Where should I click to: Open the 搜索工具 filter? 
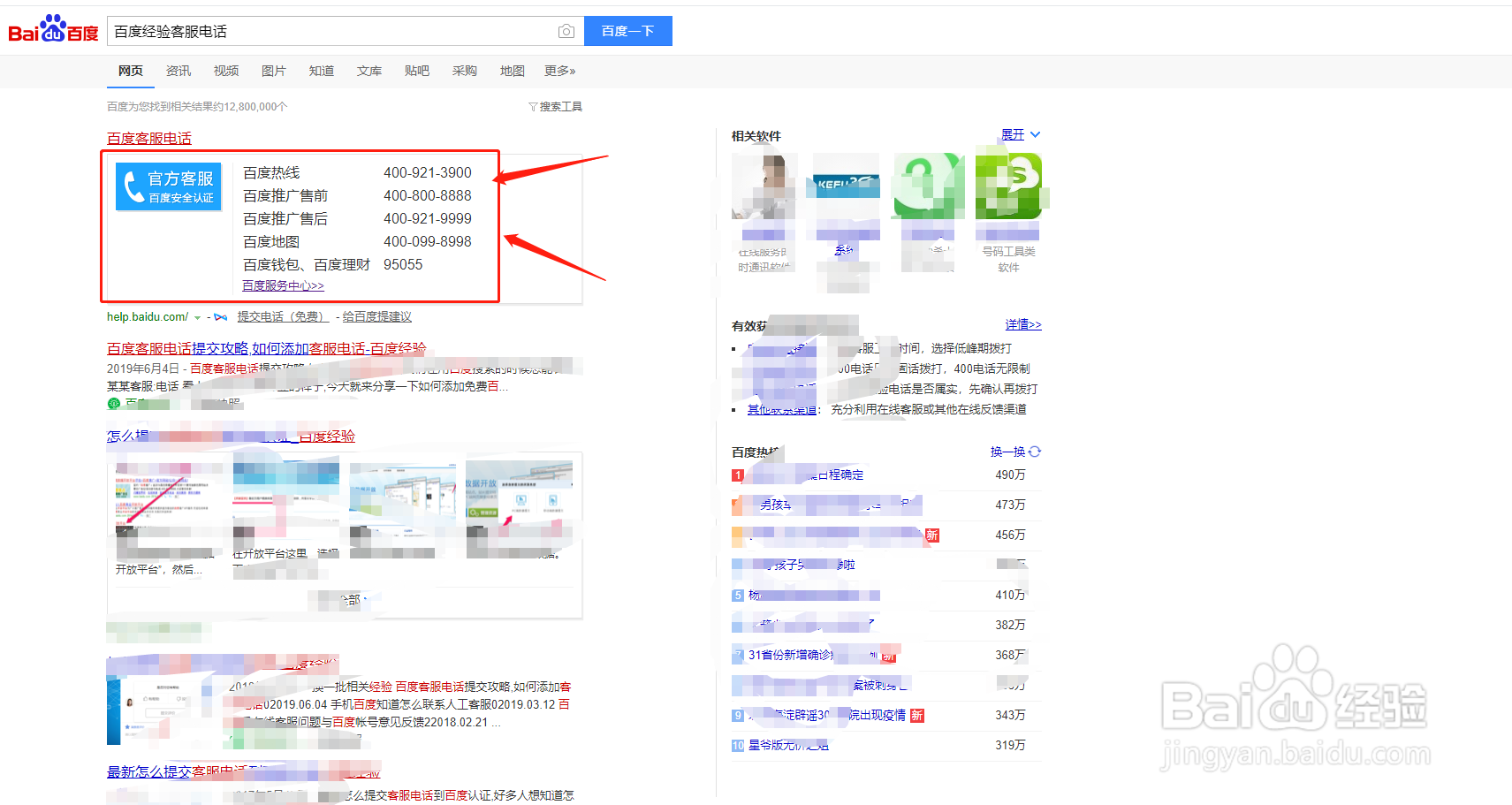tap(556, 107)
